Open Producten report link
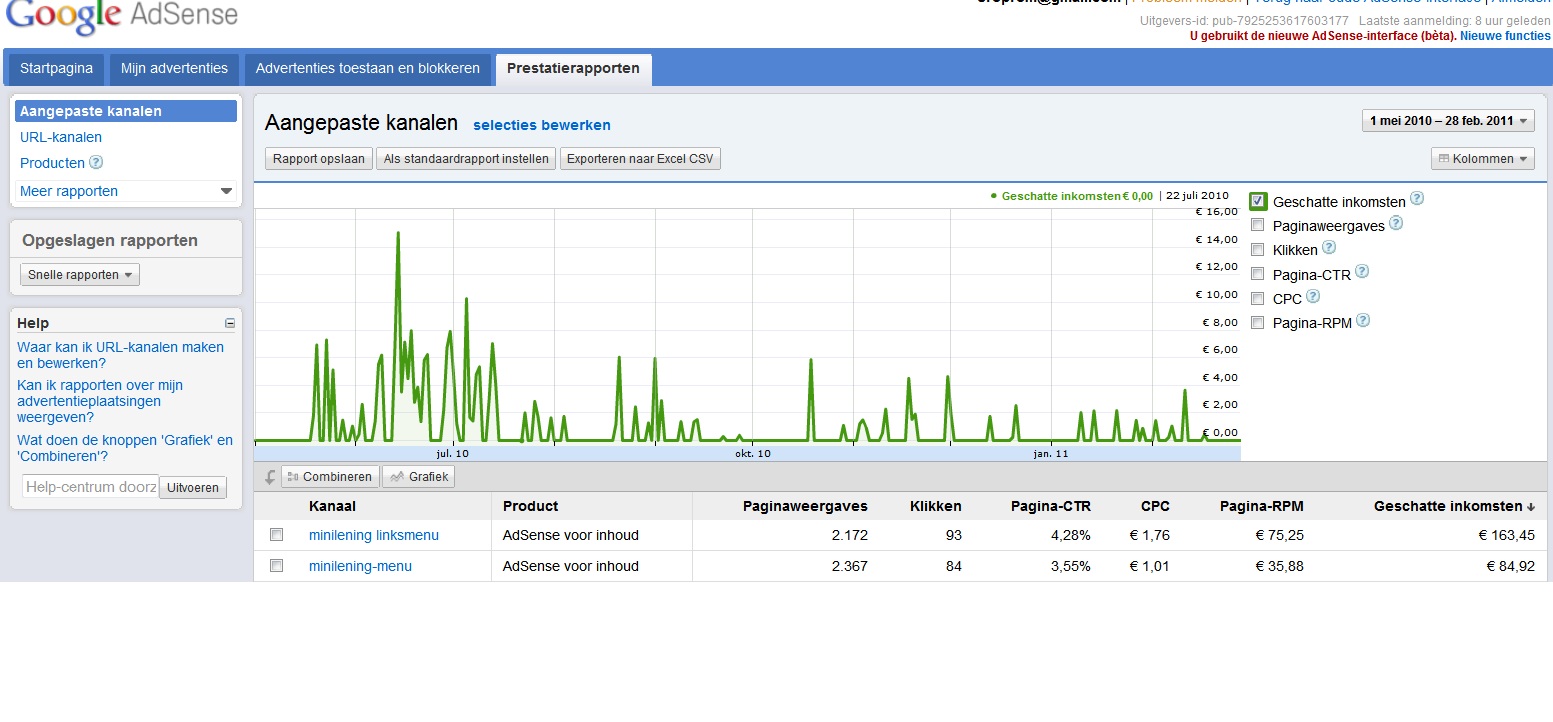 click(52, 162)
